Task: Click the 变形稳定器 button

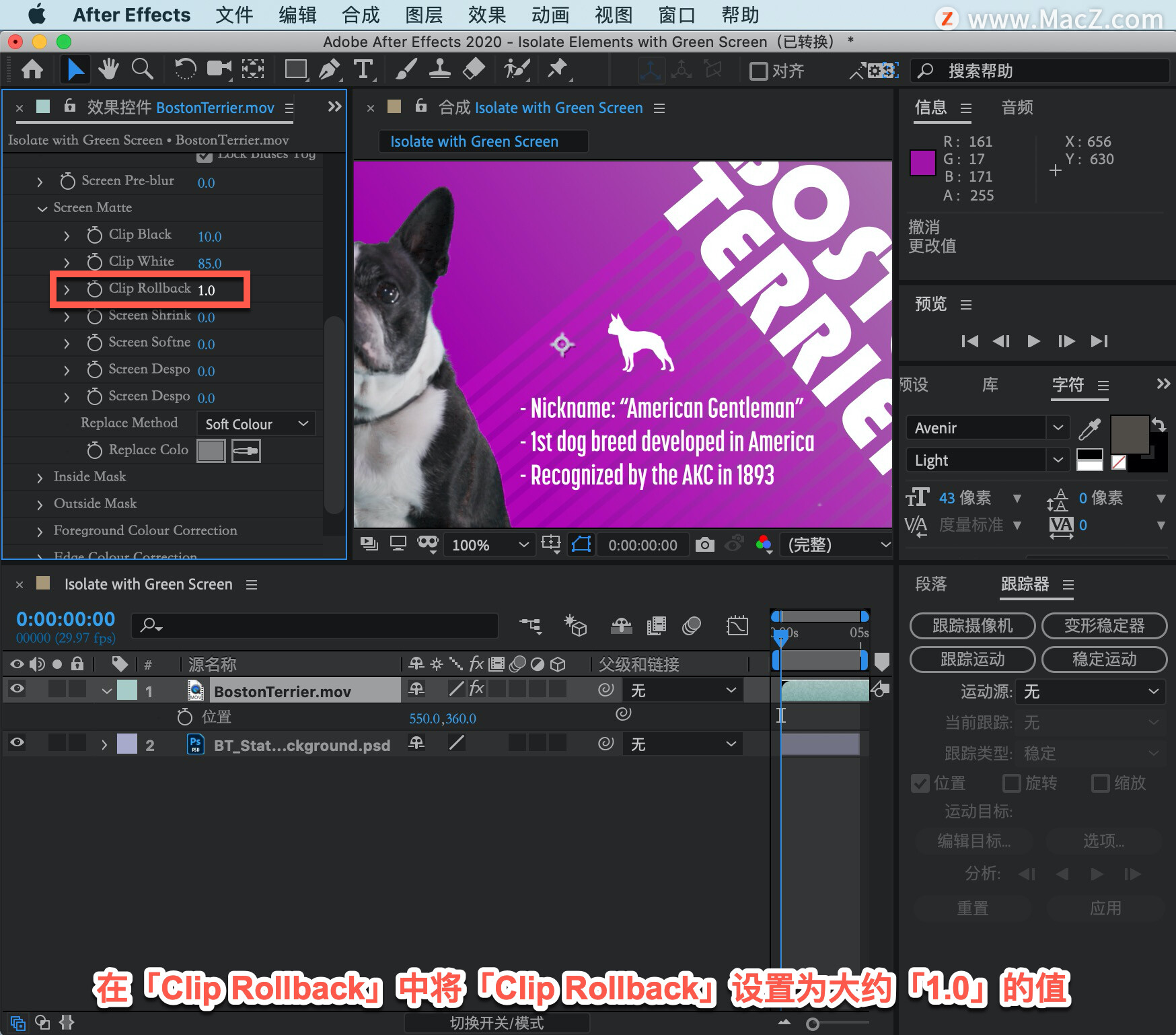Action: pos(1104,626)
